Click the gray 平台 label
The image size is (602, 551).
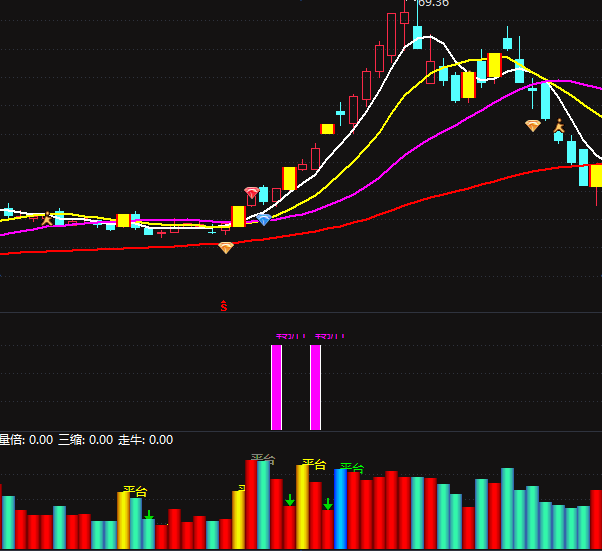263,459
